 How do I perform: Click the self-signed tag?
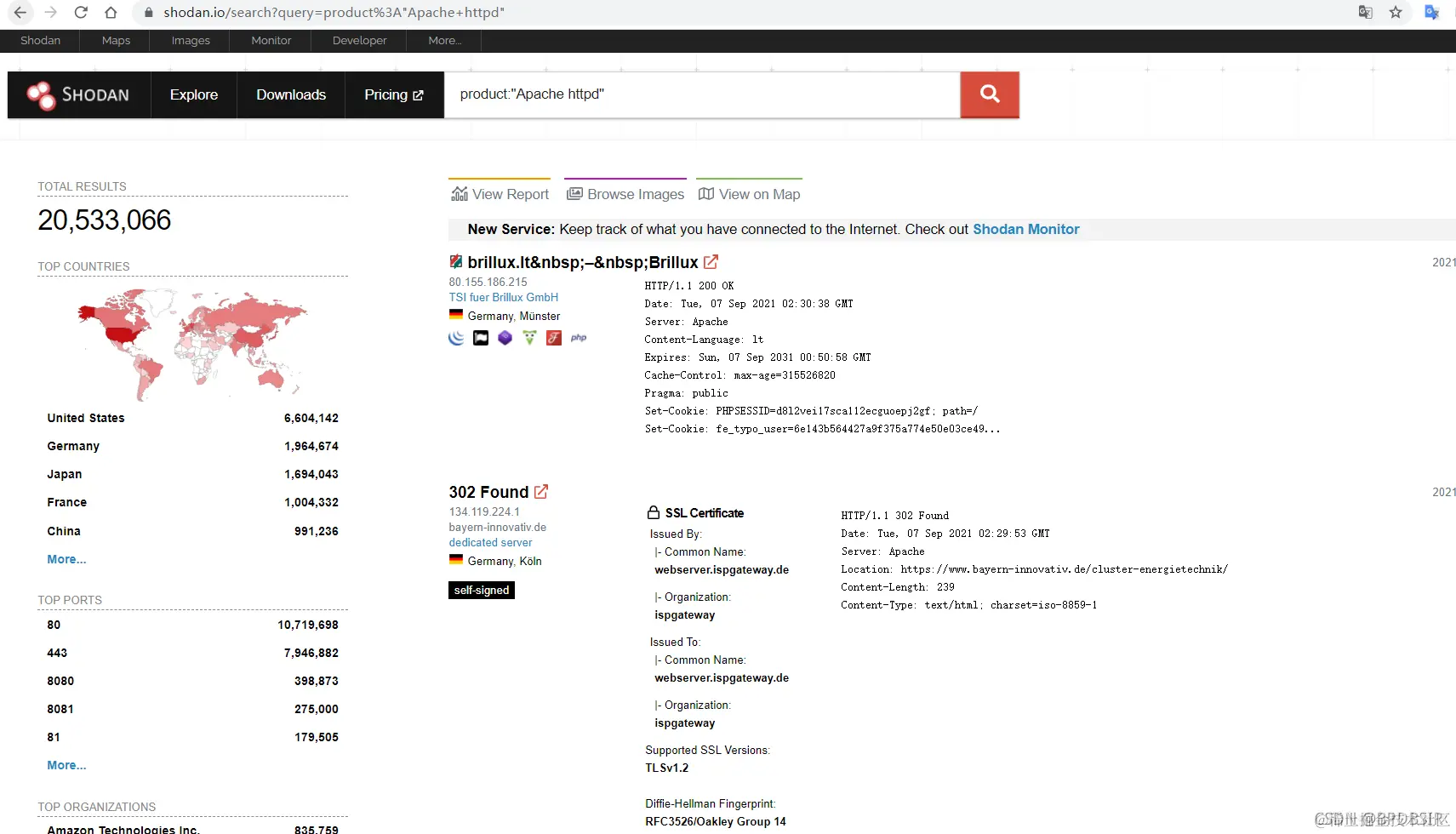pos(482,590)
